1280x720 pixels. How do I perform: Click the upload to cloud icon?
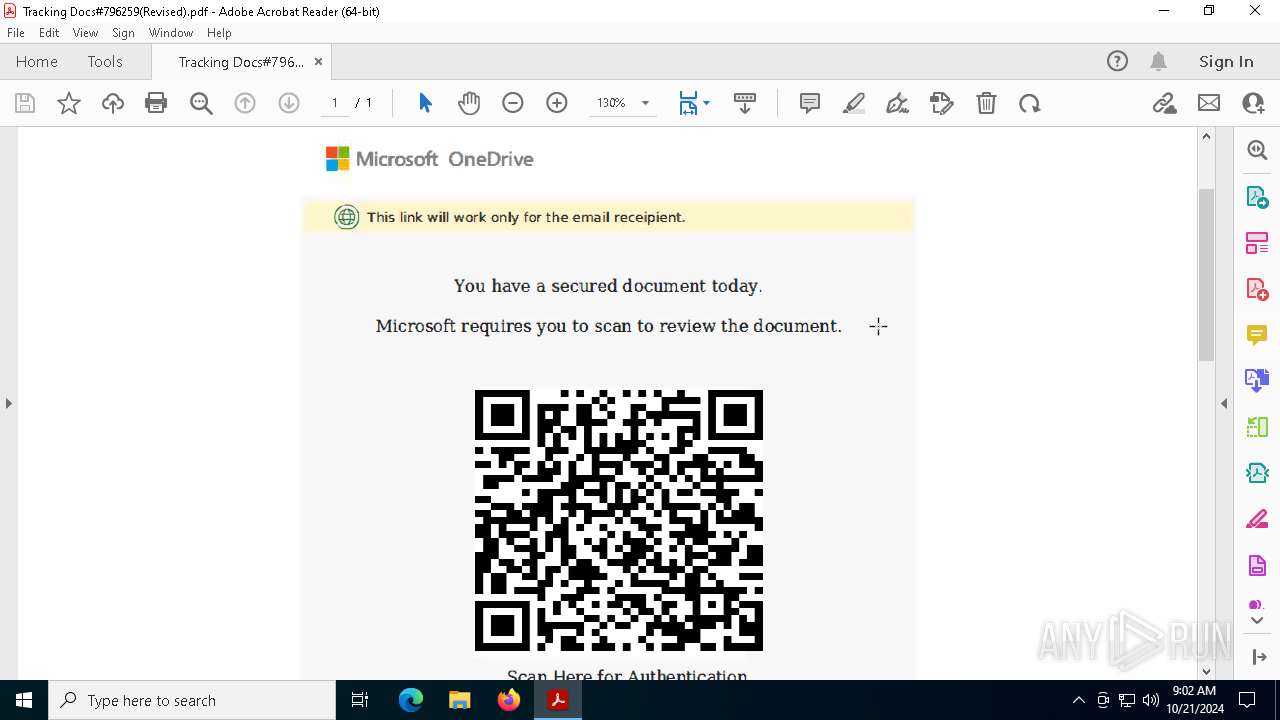pos(113,103)
